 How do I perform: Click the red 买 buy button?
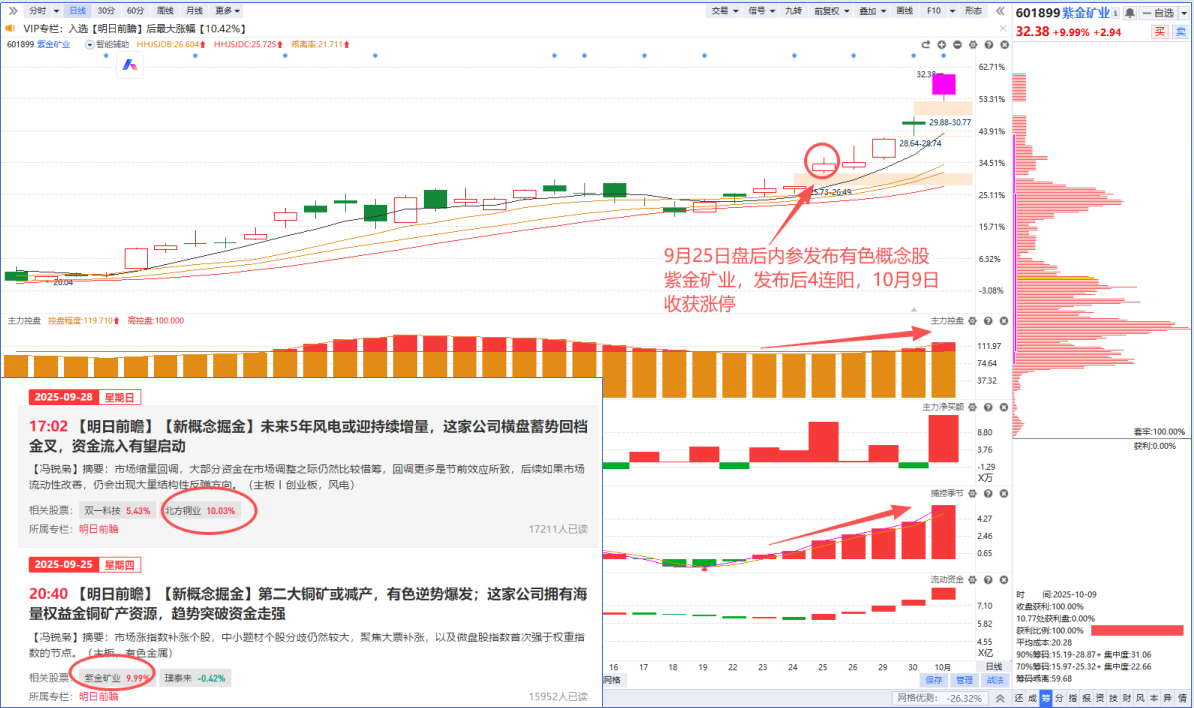pos(1160,31)
